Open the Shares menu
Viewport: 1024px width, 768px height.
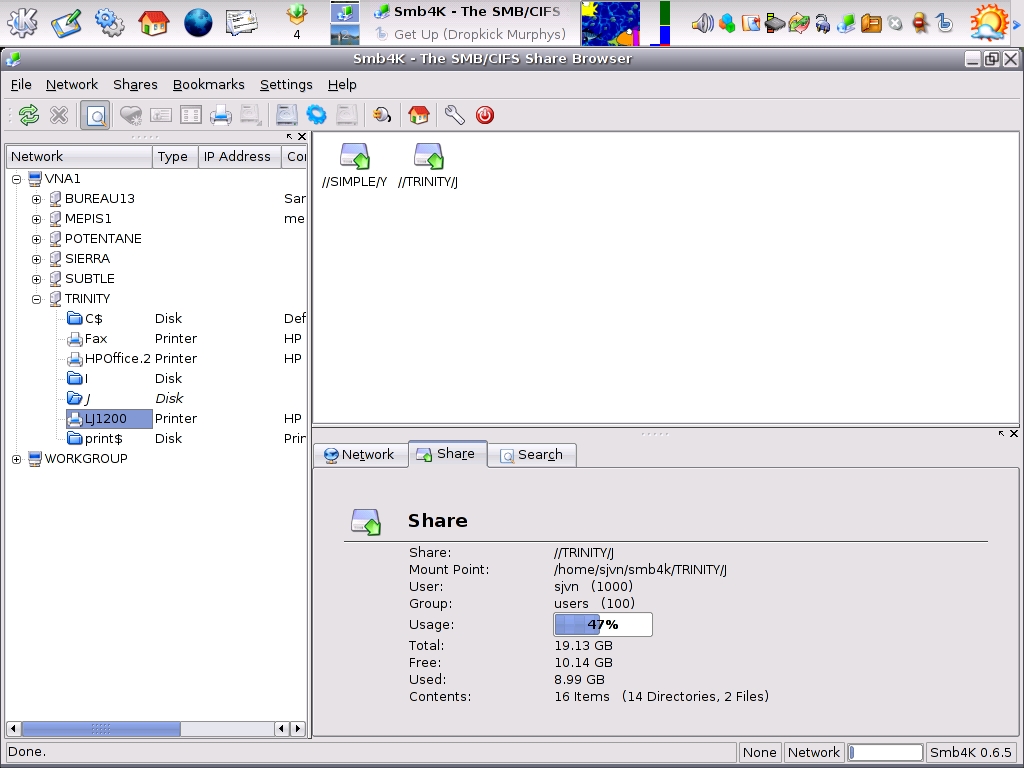135,85
